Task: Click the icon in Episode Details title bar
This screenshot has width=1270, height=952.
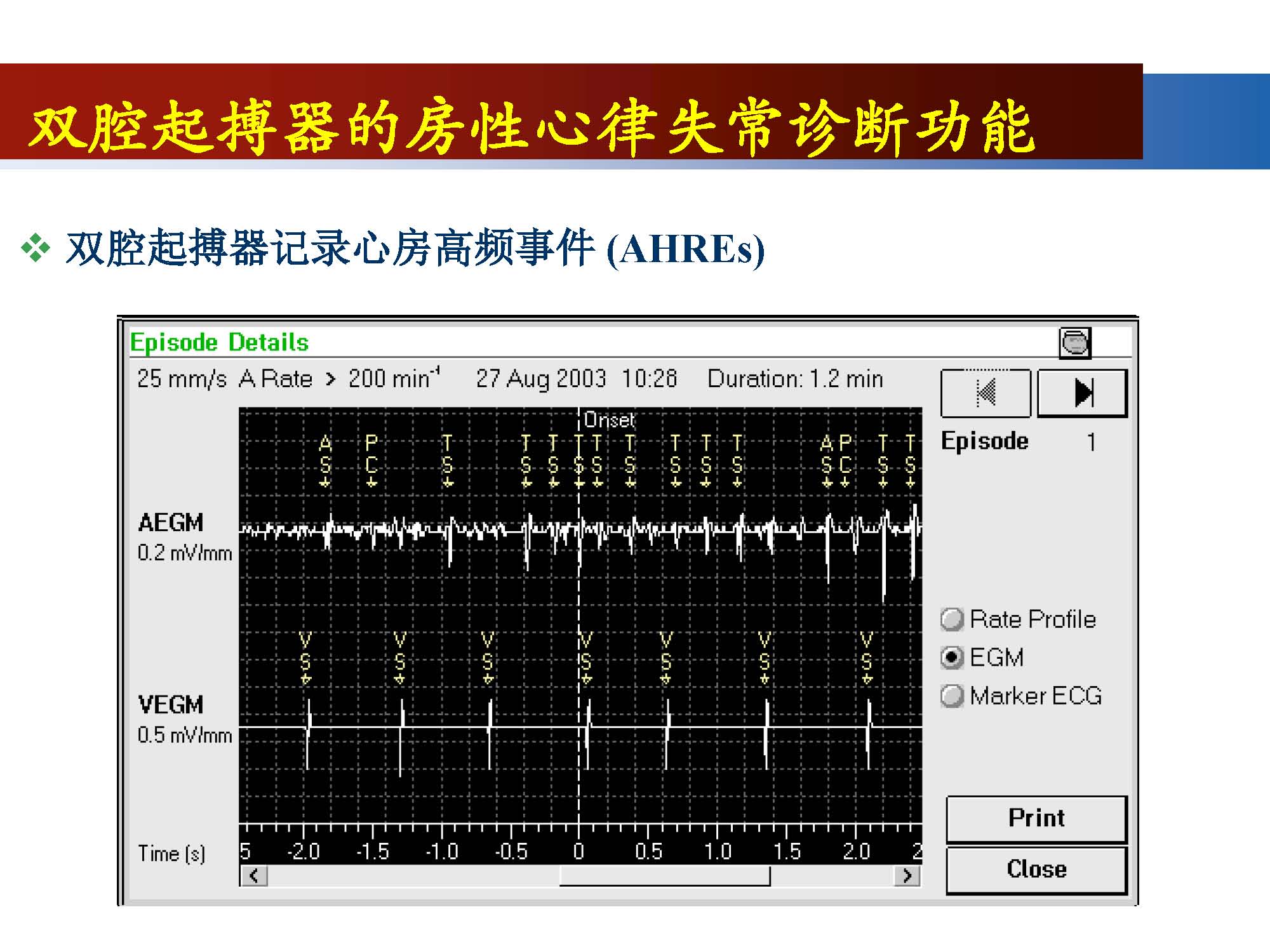Action: [1074, 343]
